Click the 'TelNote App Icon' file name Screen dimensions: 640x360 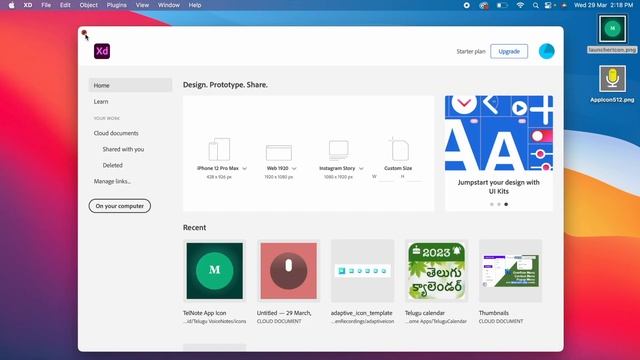[204, 313]
